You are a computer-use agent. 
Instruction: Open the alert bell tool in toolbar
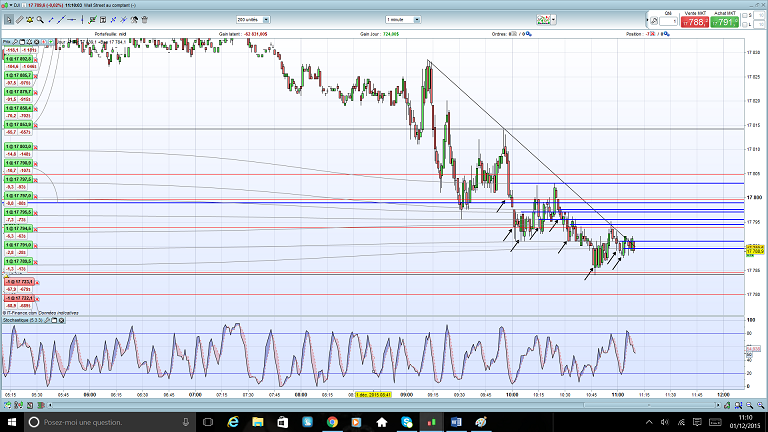(30, 20)
